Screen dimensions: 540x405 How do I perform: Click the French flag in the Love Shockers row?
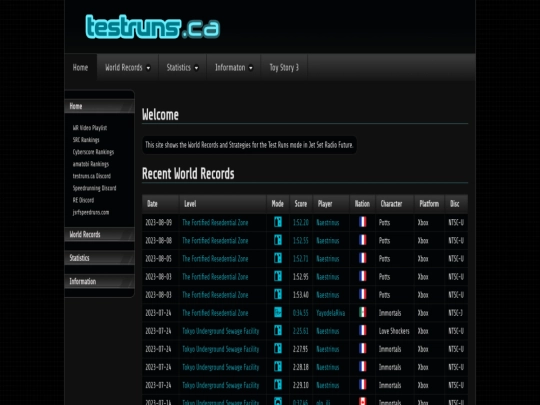click(x=362, y=330)
